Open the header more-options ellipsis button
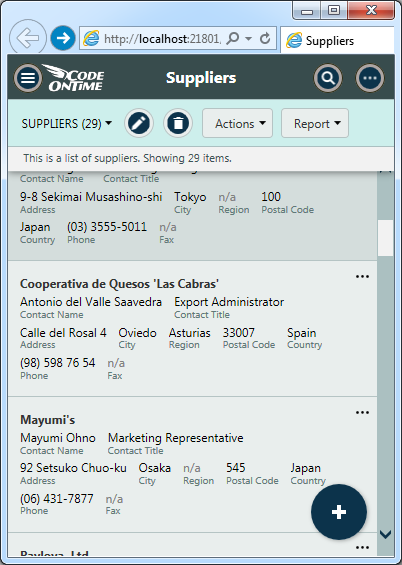402x565 pixels. [370, 78]
